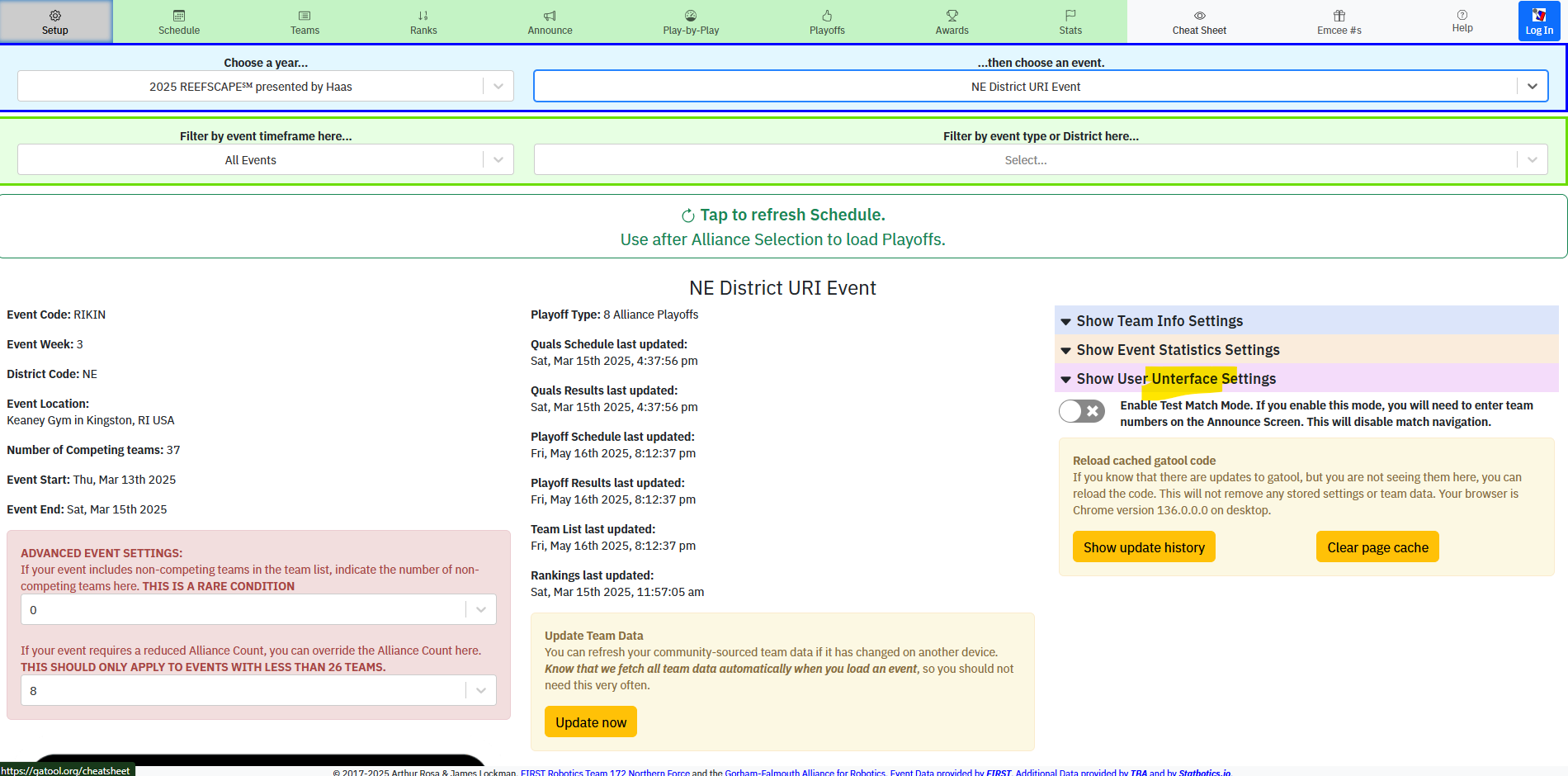Click Show update history button
Viewport: 1568px width, 776px height.
1144,547
